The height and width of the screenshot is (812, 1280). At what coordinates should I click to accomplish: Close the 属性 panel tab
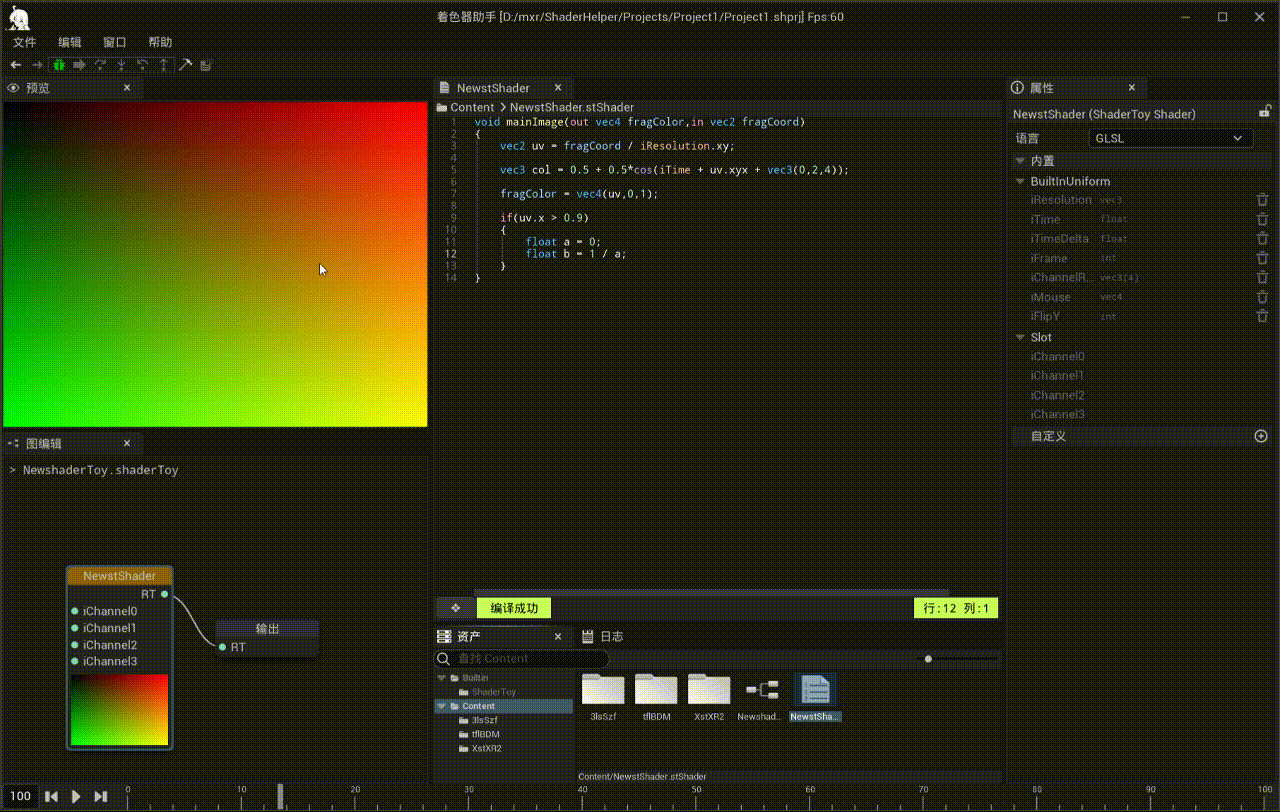pyautogui.click(x=1131, y=88)
